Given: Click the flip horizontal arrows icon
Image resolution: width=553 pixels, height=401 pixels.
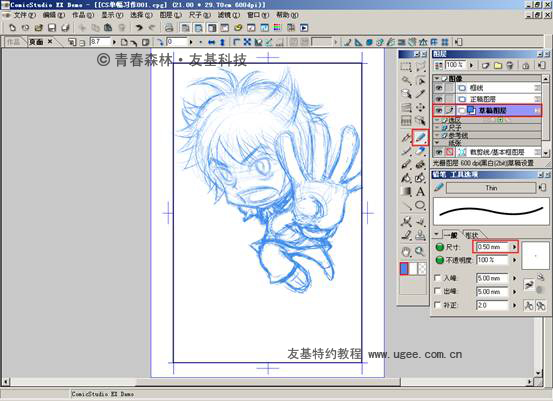Looking at the screenshot, I should [212, 42].
